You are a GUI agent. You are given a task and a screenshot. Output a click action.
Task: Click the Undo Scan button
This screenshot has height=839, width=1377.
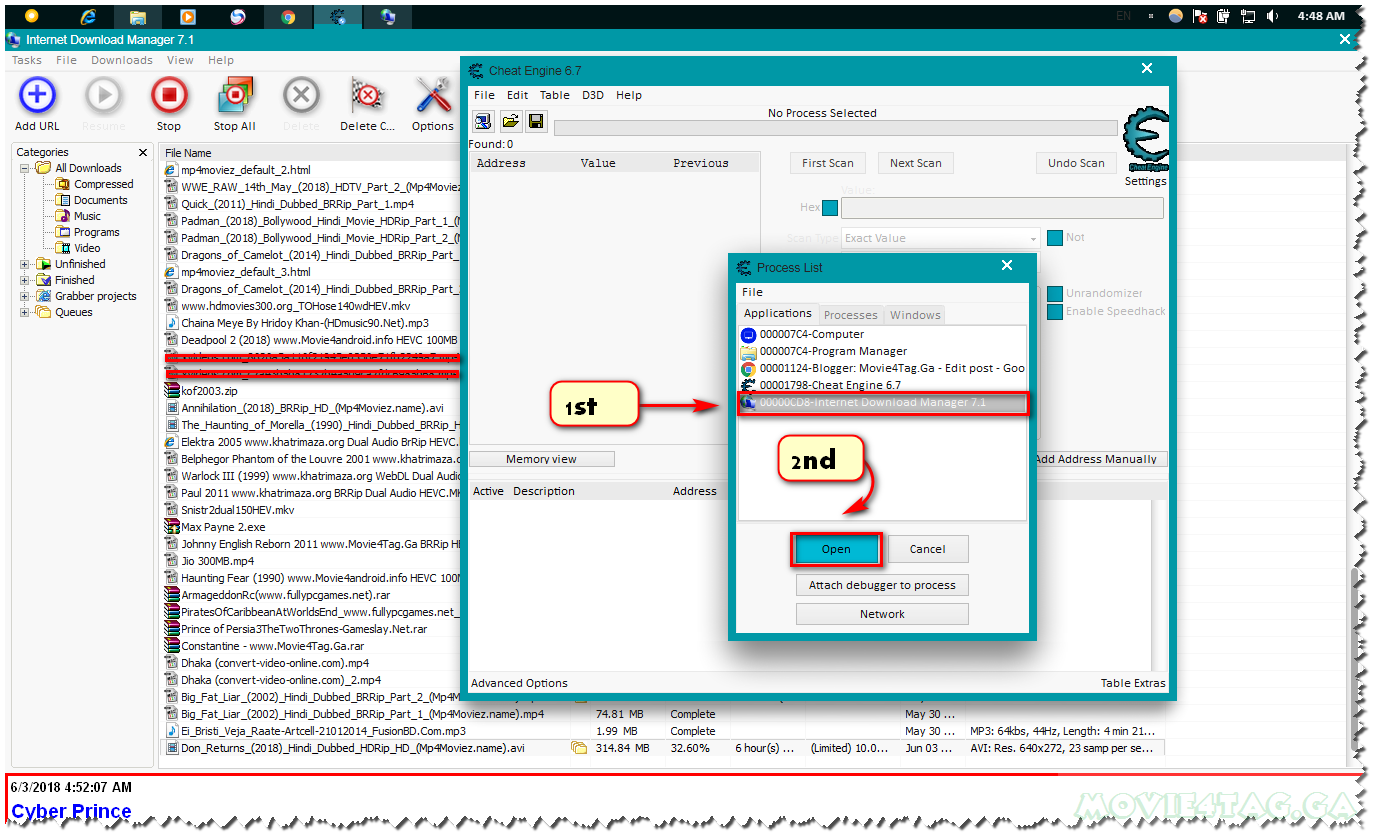1076,163
